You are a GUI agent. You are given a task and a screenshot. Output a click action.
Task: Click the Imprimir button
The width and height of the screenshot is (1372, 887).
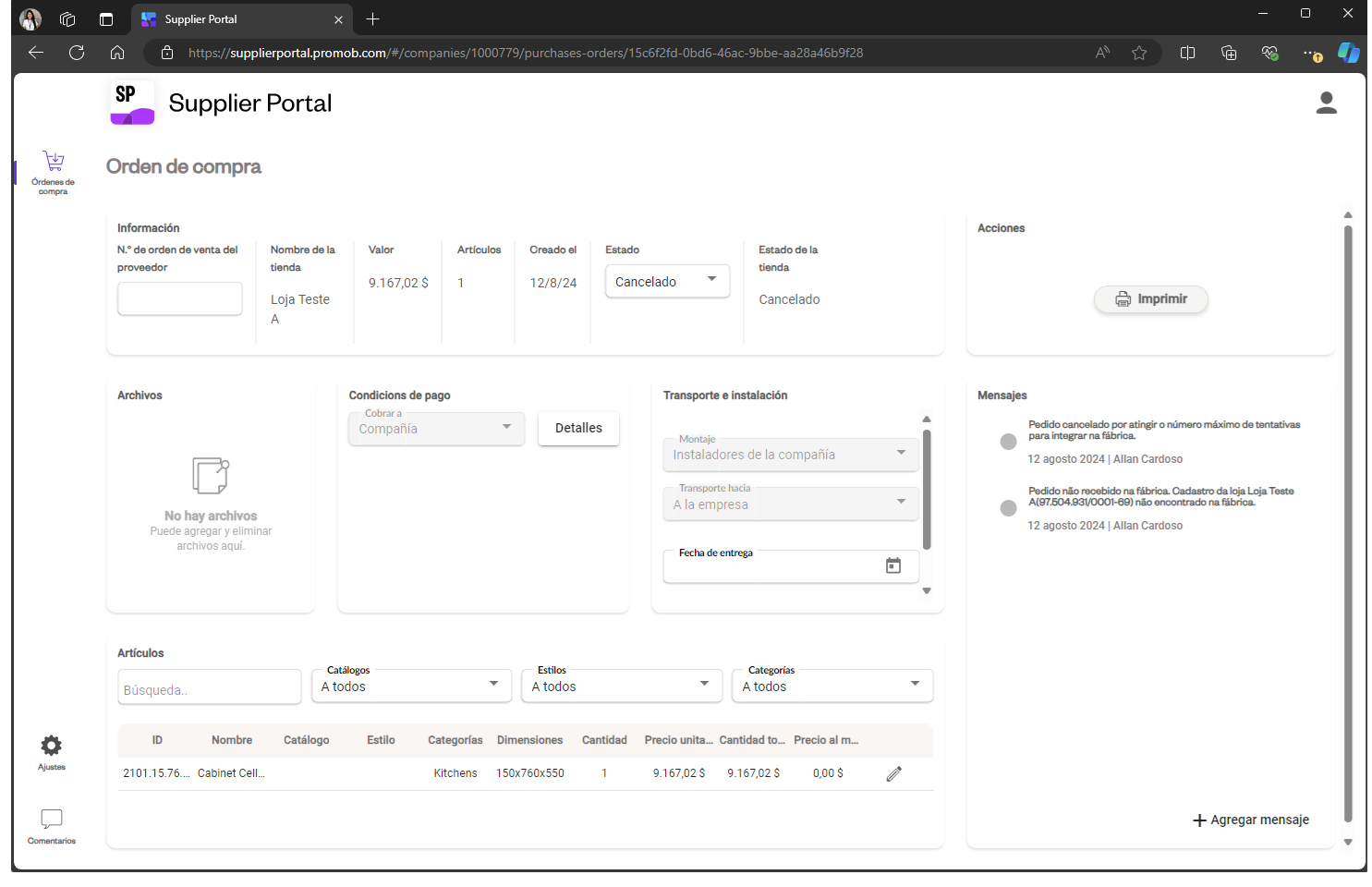pyautogui.click(x=1150, y=298)
